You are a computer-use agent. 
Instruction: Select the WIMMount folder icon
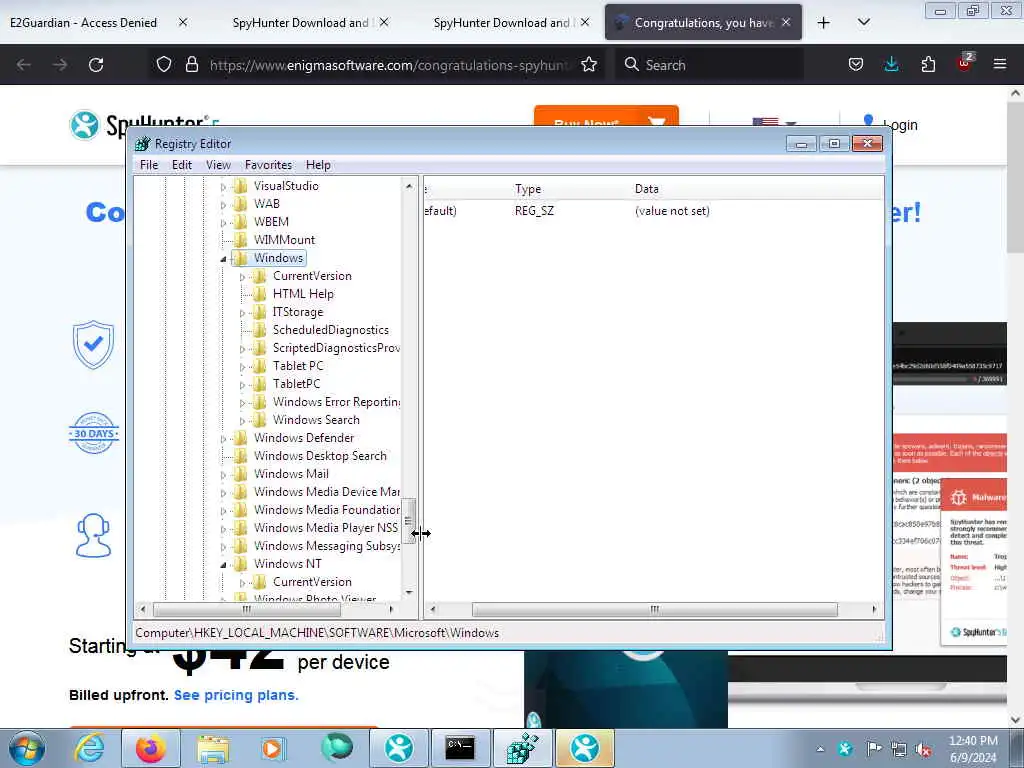[x=241, y=240]
